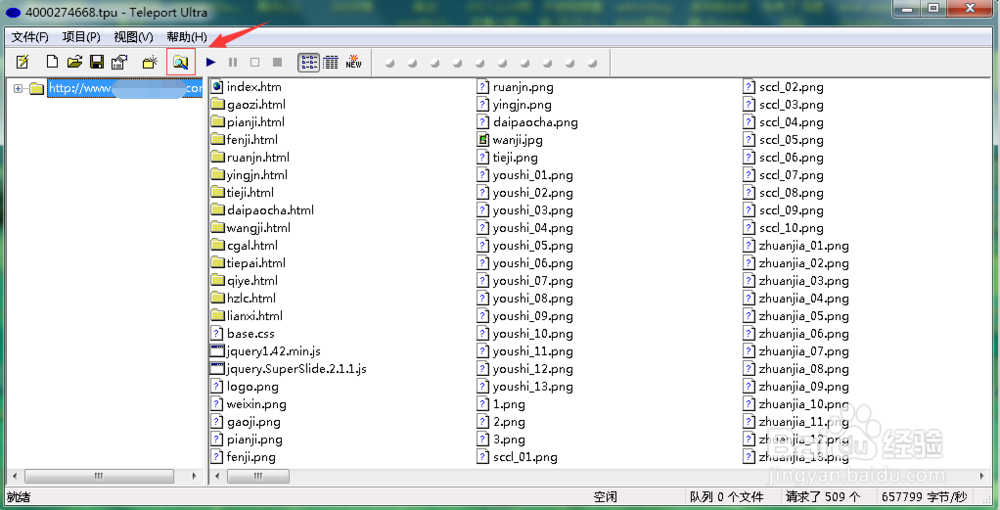Select jquery1.42.min.js script file
Viewport: 1000px width, 510px height.
266,351
